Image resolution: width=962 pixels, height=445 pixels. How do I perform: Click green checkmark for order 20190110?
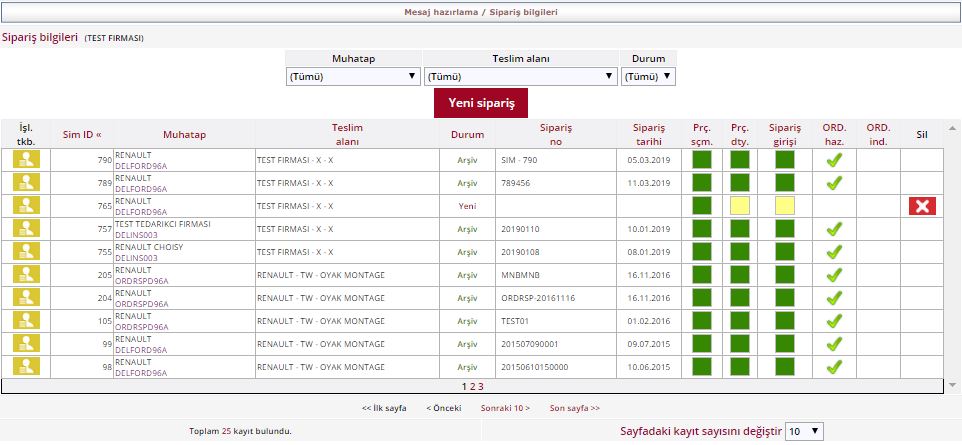(833, 229)
